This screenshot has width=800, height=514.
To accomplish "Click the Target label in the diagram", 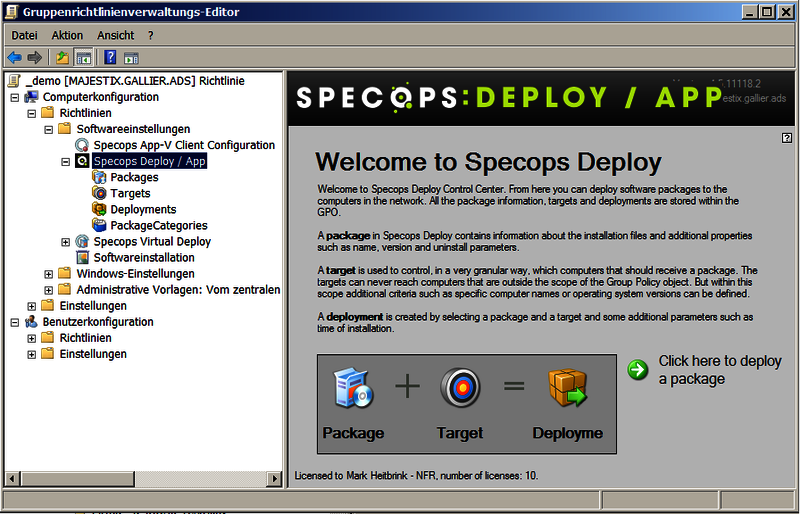I will click(x=460, y=433).
